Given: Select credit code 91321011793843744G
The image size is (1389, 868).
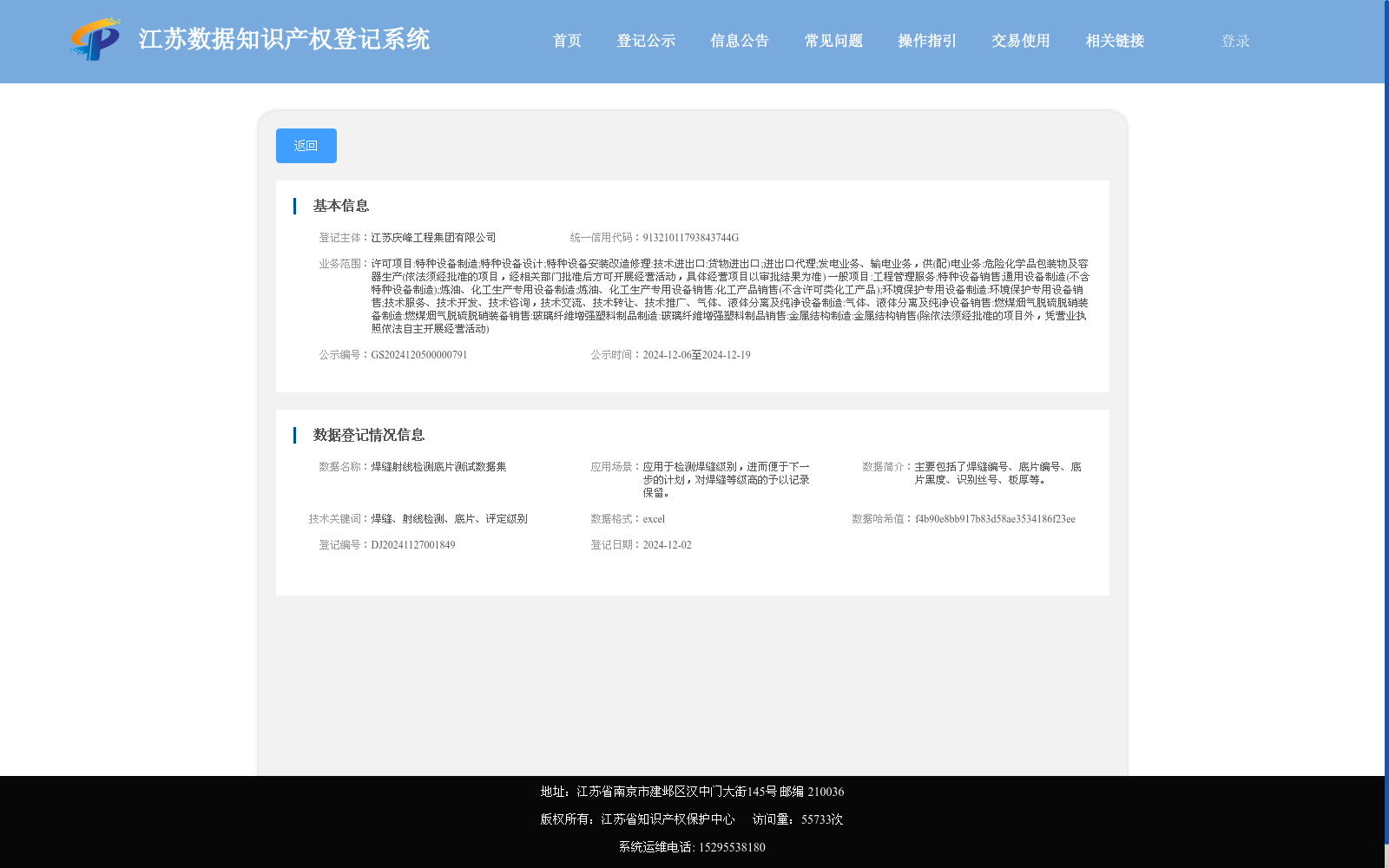Looking at the screenshot, I should [691, 238].
